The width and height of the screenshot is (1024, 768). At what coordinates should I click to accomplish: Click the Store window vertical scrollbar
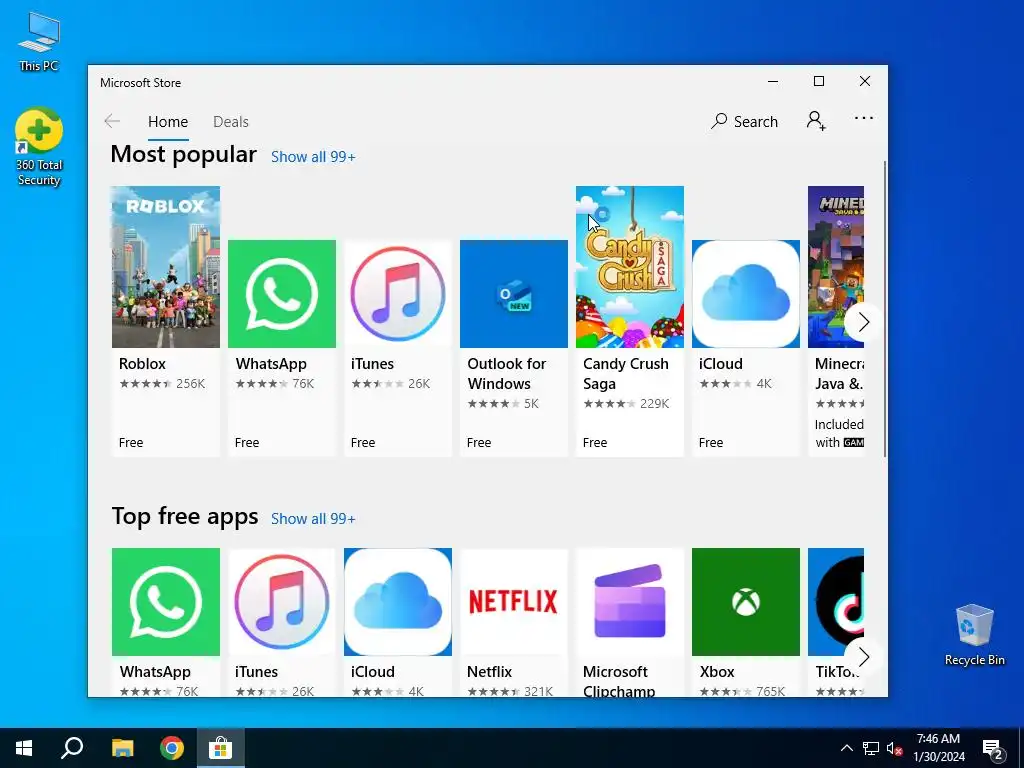point(885,308)
